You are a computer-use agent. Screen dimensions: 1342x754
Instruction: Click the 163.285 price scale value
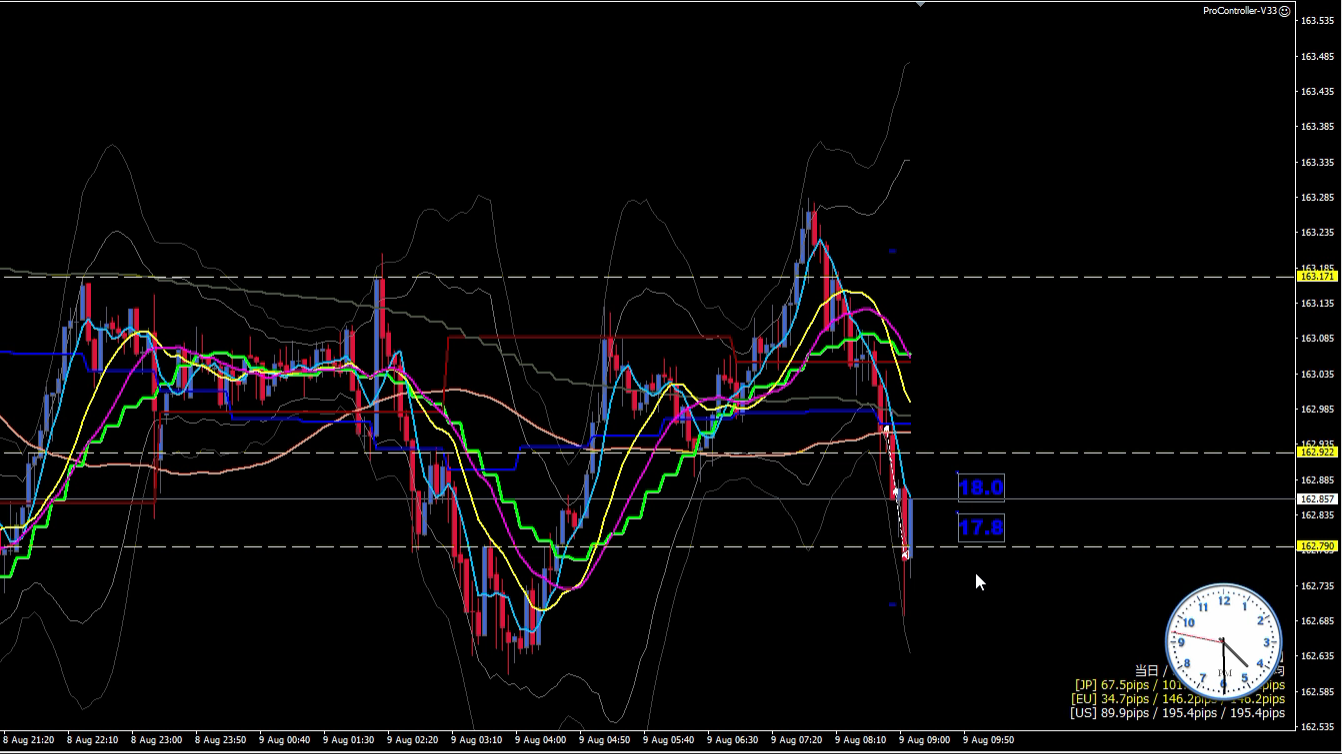1318,197
